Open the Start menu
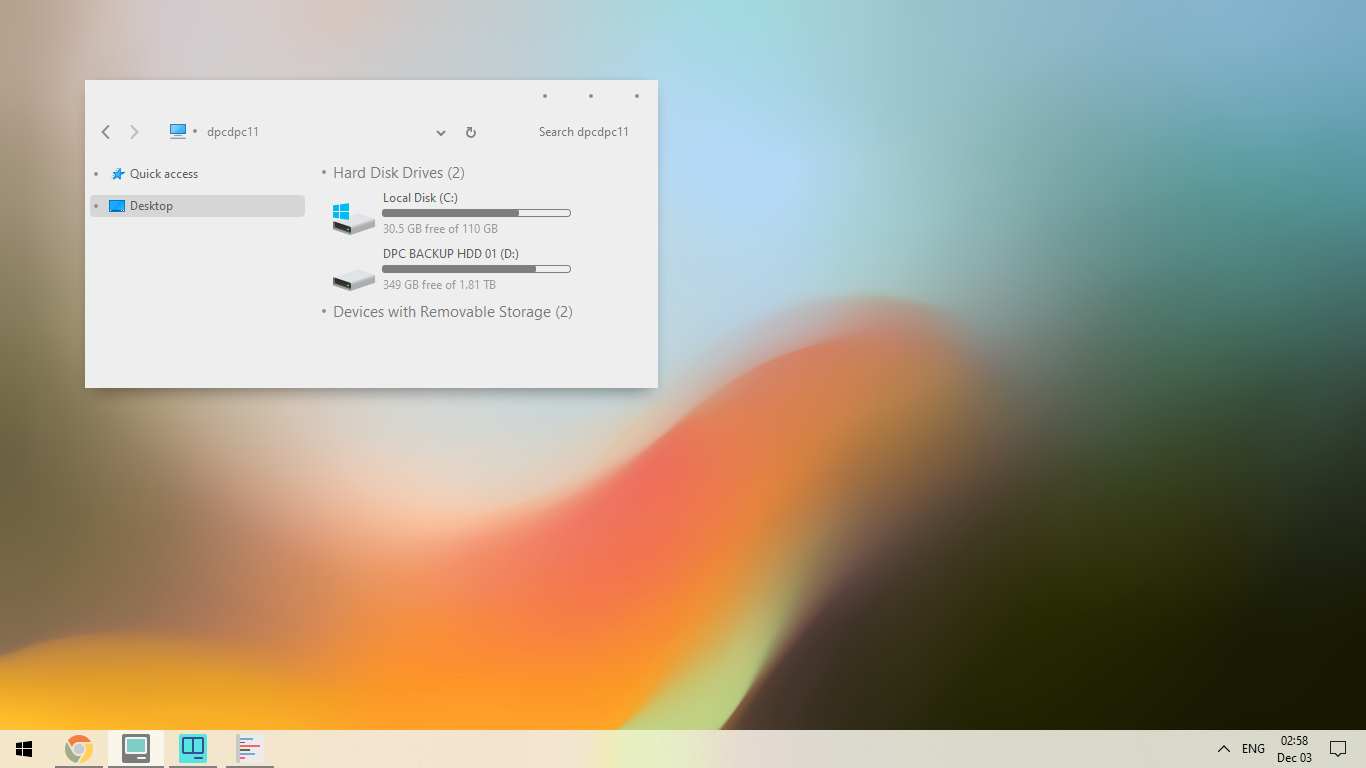 (22, 747)
